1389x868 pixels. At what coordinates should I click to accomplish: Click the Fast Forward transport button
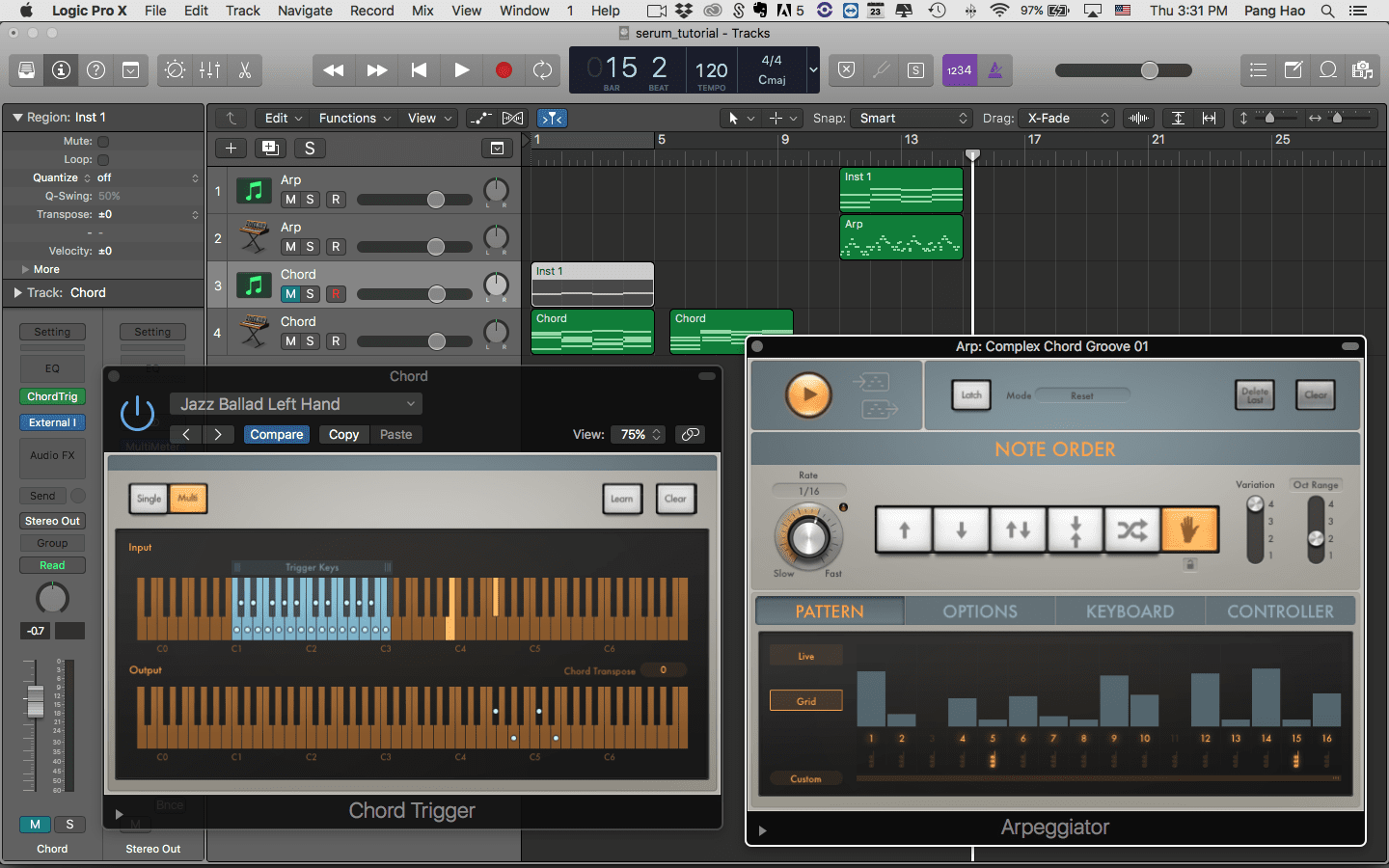tap(377, 70)
